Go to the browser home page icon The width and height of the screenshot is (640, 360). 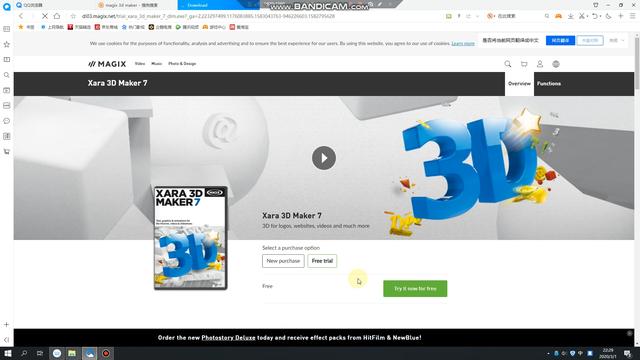click(x=57, y=16)
